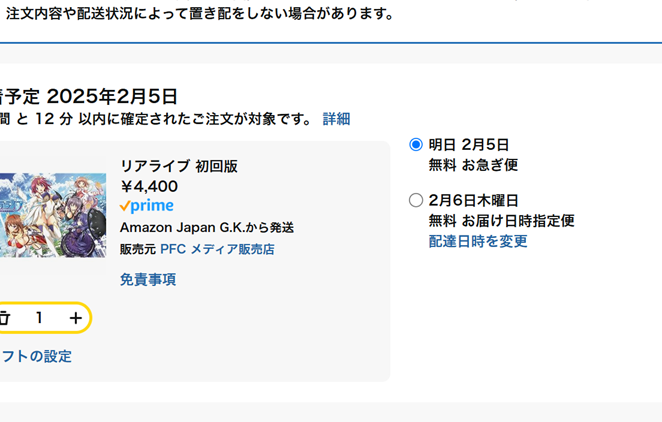Click the 販売元 seller label
This screenshot has width=662, height=422.
click(138, 249)
